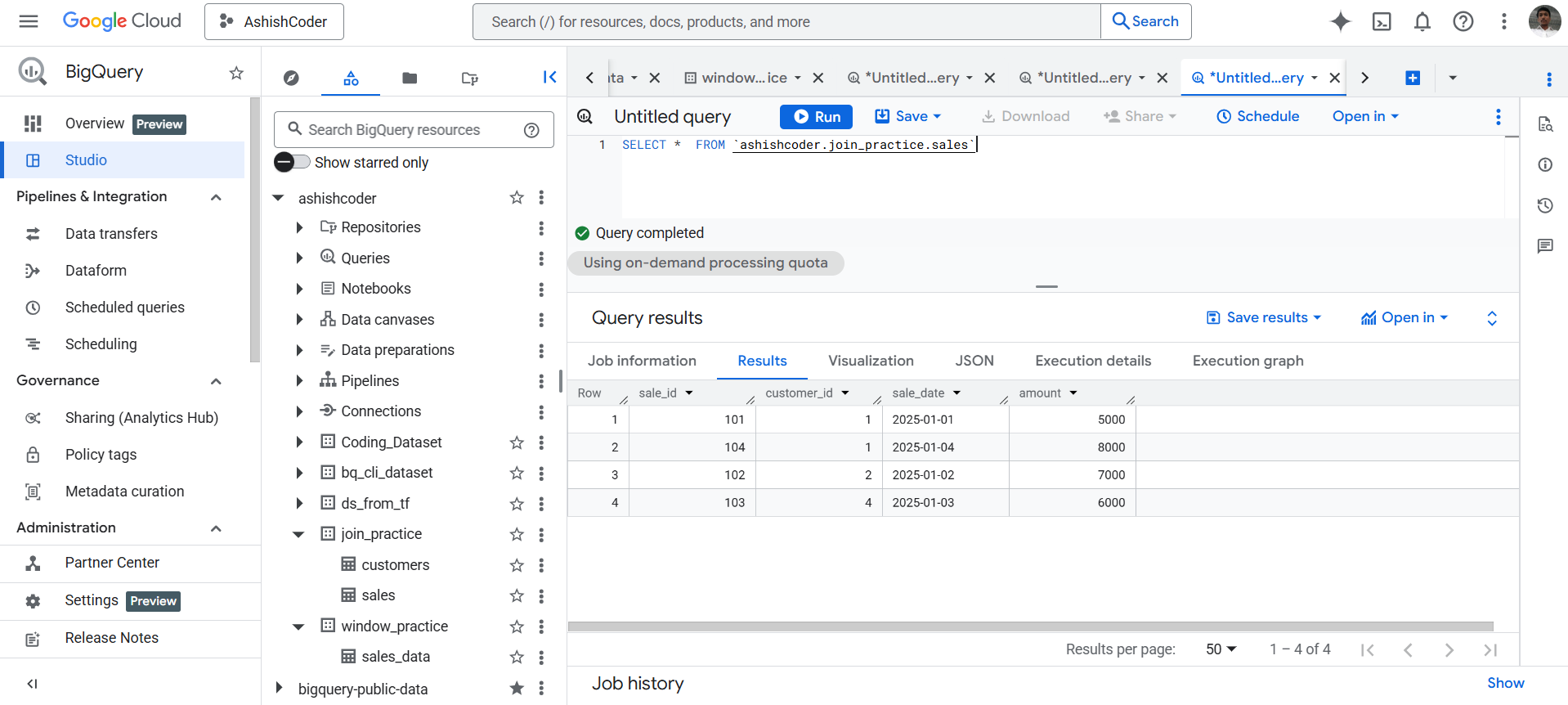This screenshot has width=1568, height=705.
Task: Activate Cloud Shell terminal icon
Action: click(x=1382, y=21)
